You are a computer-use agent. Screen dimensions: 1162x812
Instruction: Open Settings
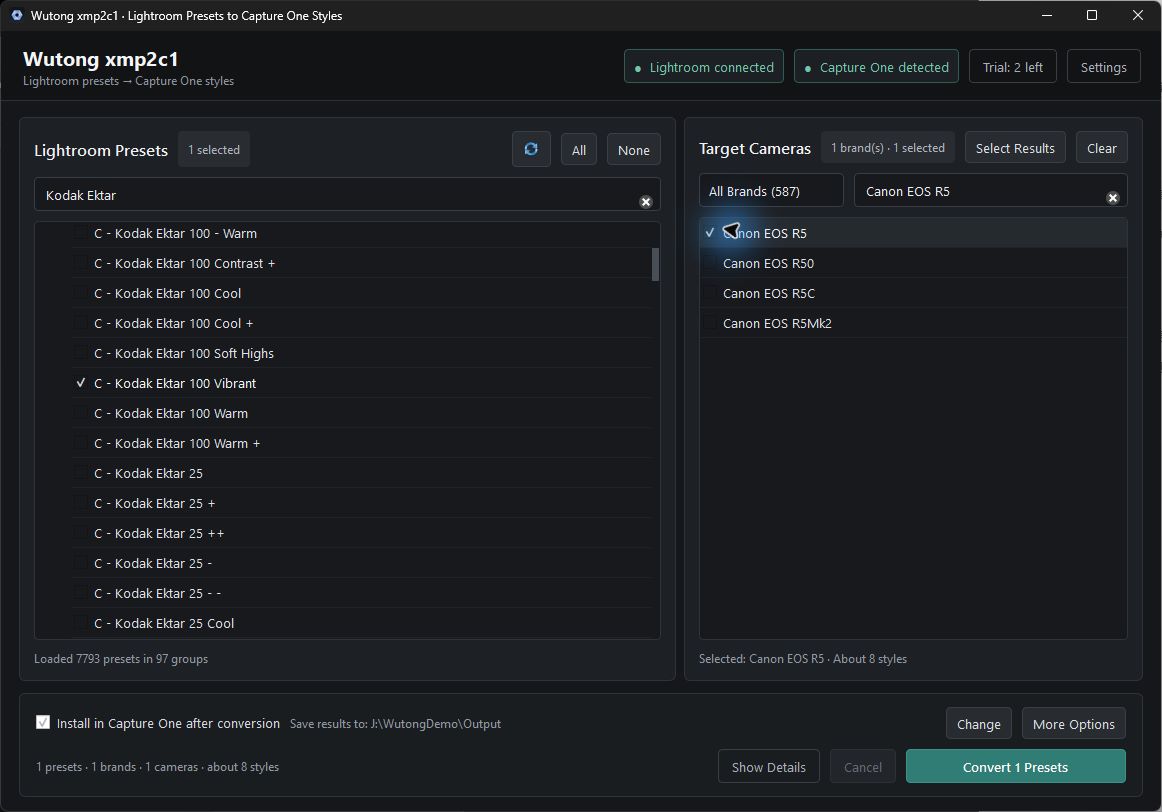1103,67
